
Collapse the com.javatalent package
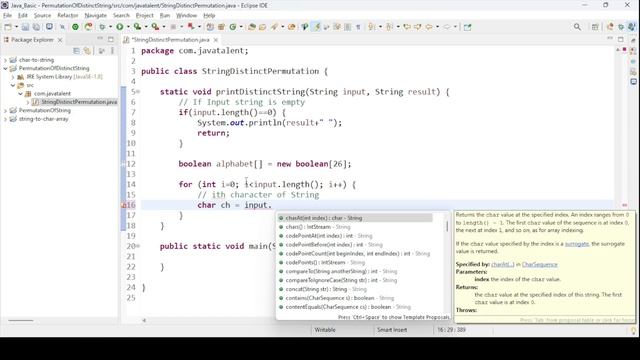[20, 93]
